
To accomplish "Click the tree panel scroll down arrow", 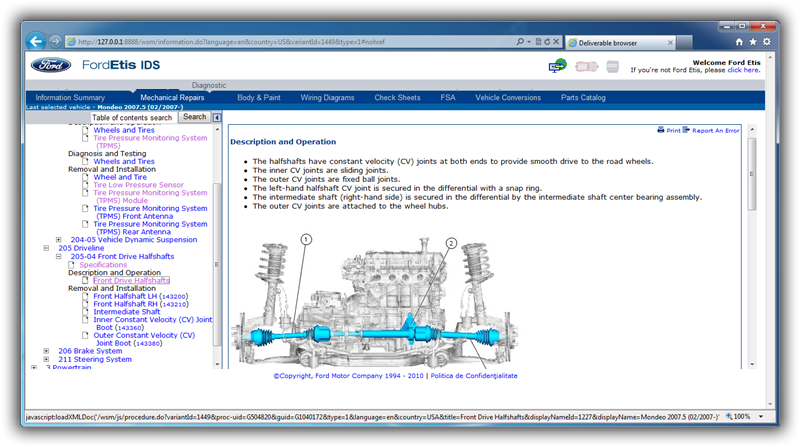I will point(217,364).
